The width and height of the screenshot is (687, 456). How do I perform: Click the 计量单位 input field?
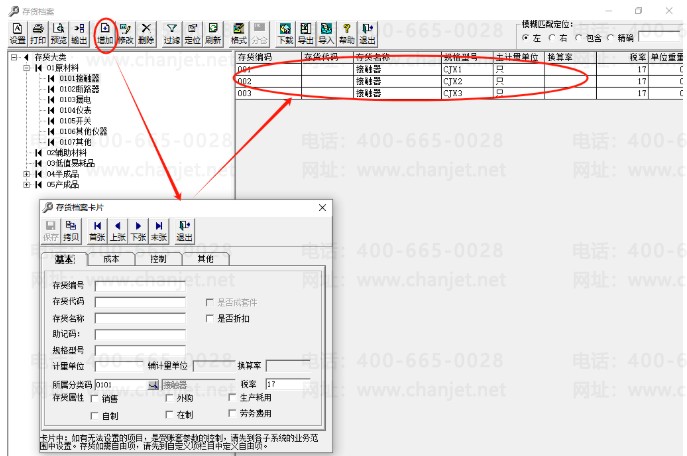pos(119,366)
